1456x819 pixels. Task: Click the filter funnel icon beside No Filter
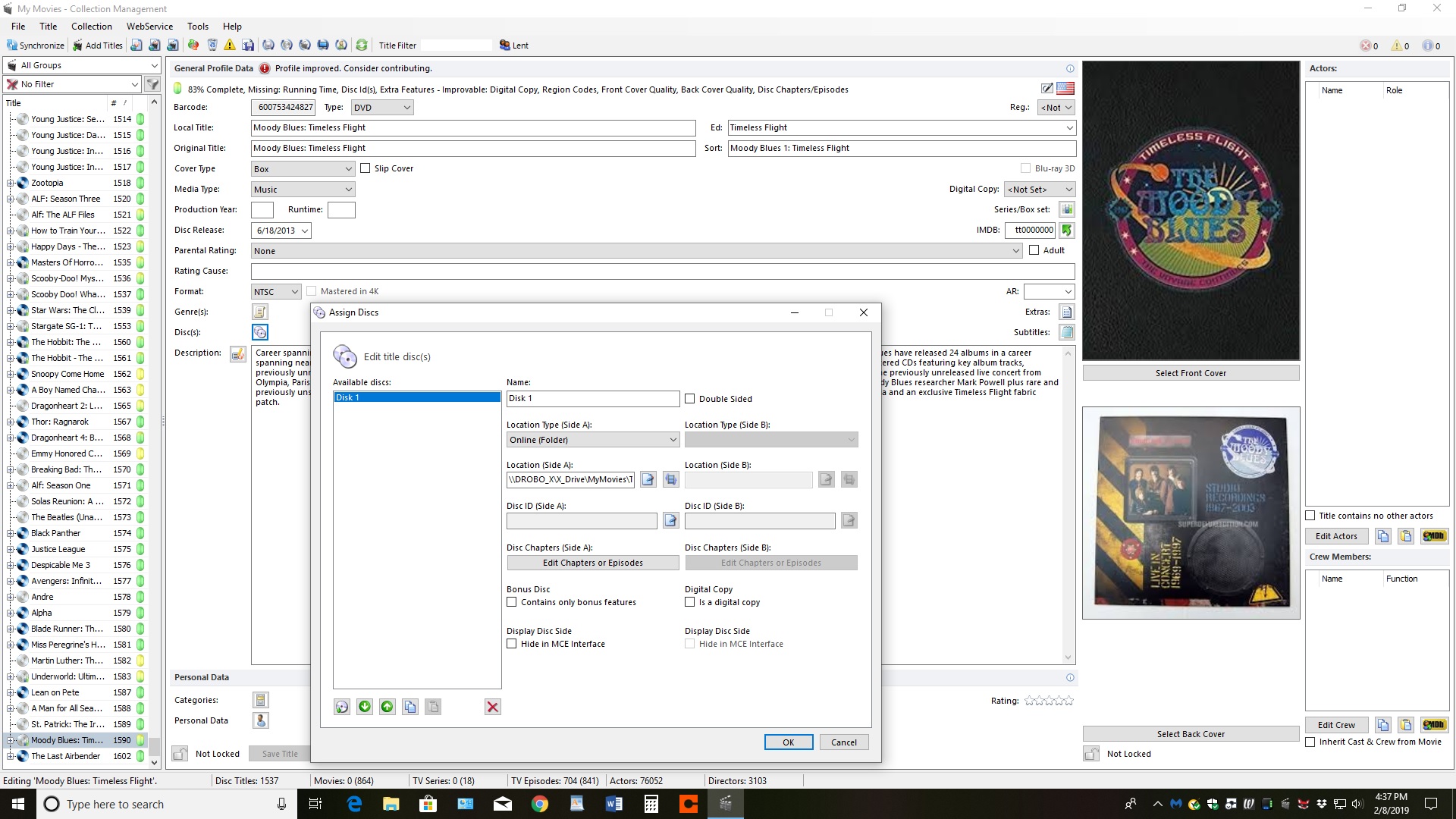(152, 84)
